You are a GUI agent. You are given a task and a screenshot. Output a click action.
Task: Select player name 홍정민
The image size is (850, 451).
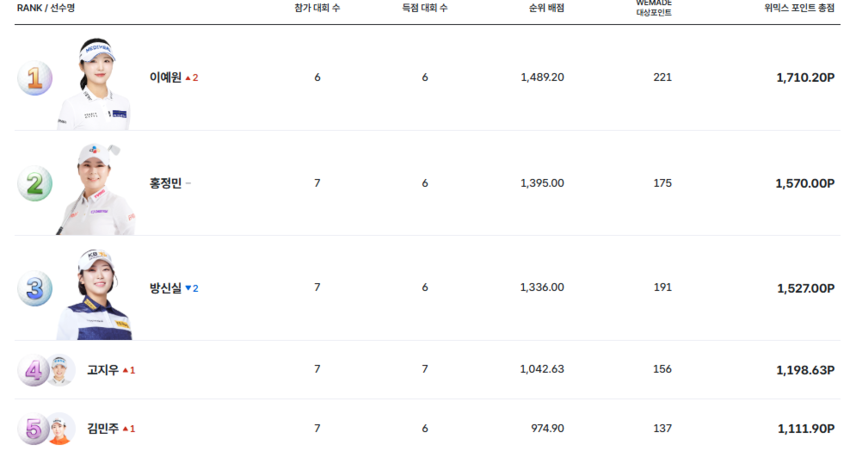165,183
